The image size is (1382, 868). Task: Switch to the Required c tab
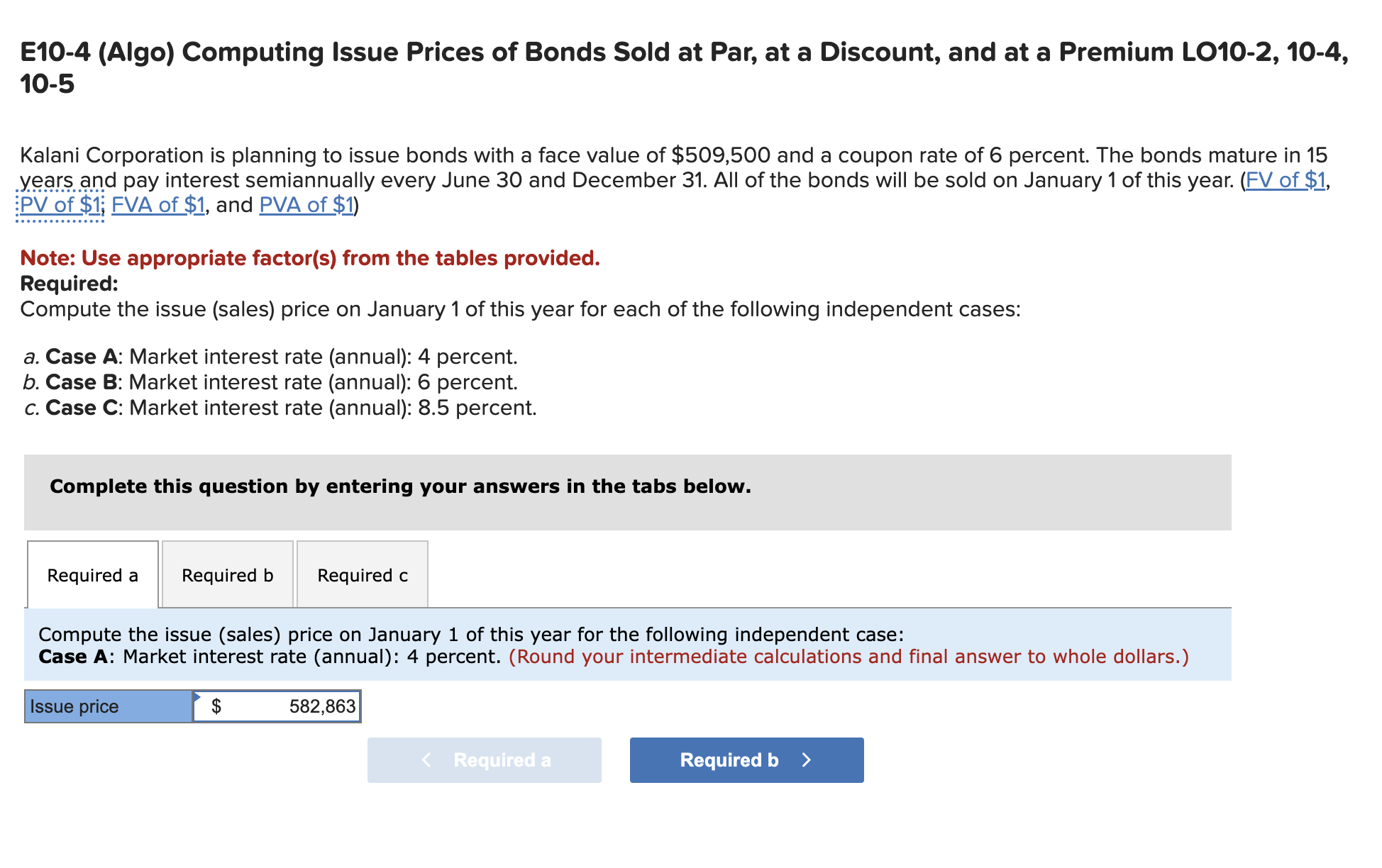[362, 574]
